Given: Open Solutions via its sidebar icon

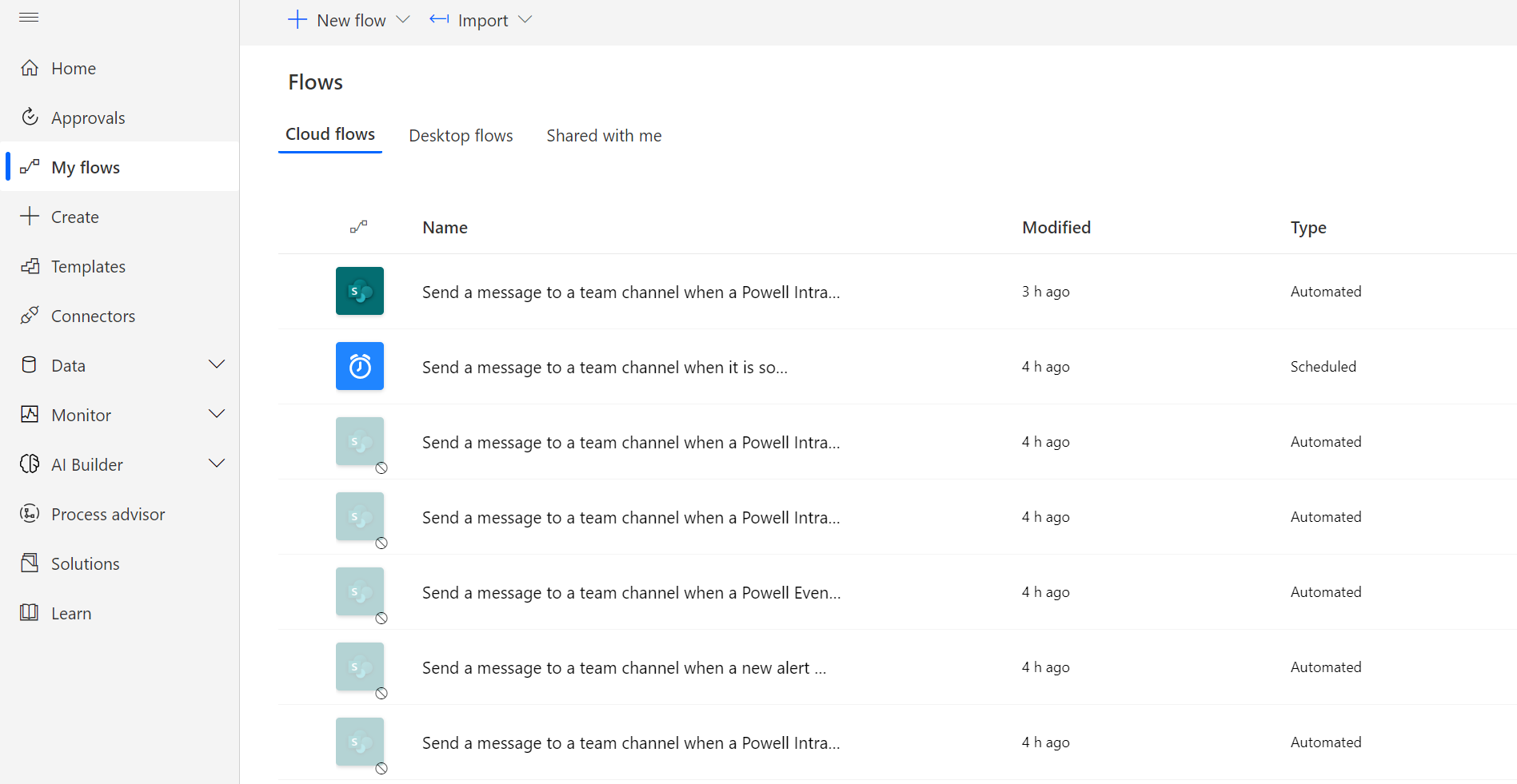Looking at the screenshot, I should pyautogui.click(x=30, y=563).
